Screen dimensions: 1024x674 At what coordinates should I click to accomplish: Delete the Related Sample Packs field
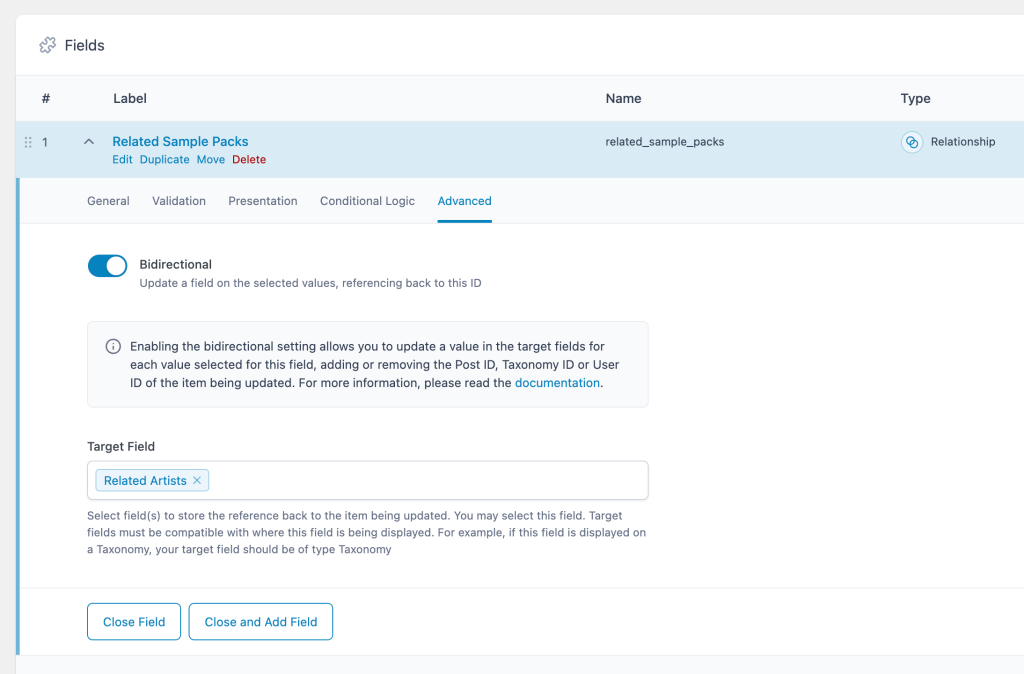(249, 160)
